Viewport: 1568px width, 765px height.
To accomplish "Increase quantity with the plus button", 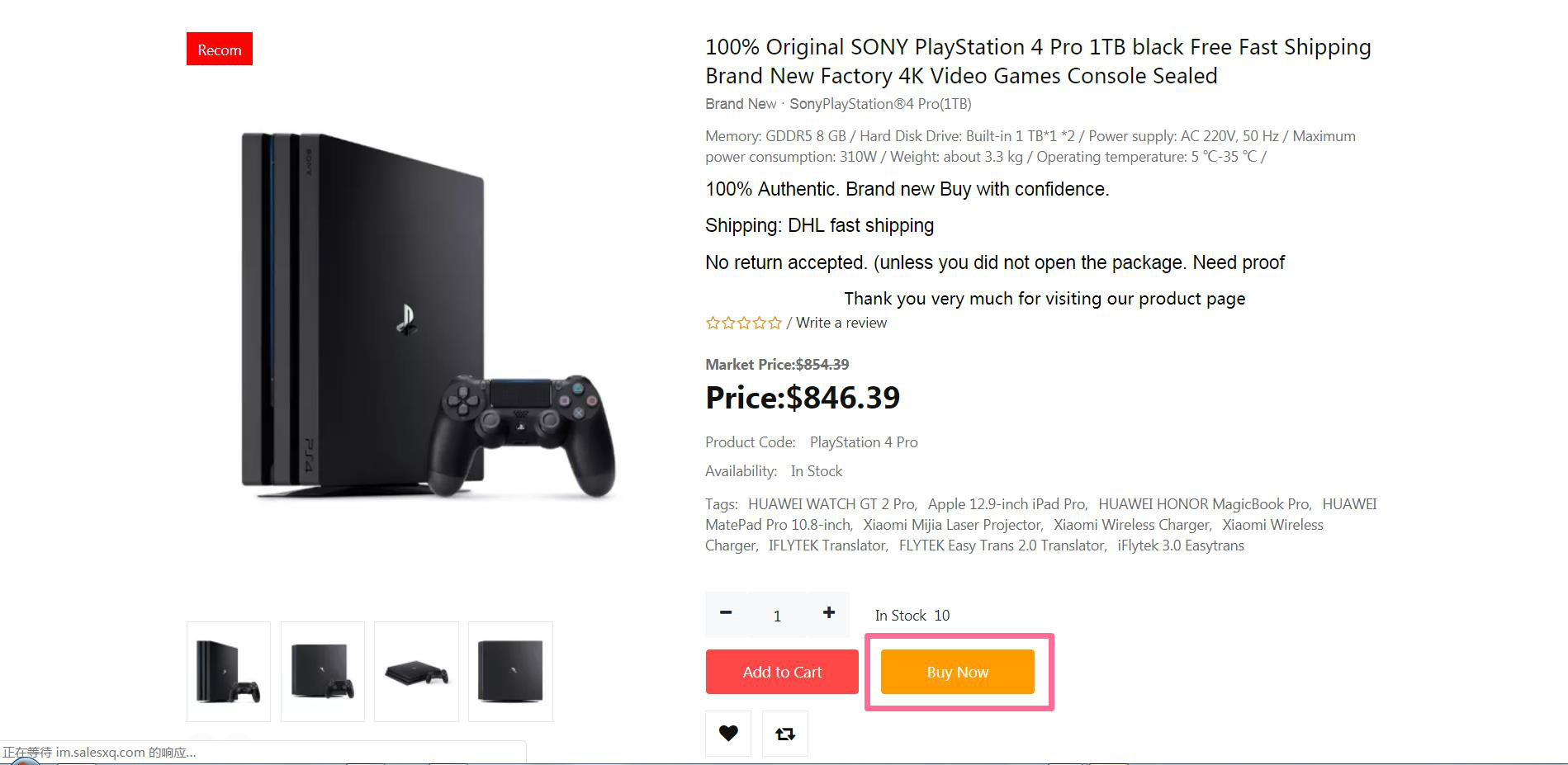I will 828,613.
